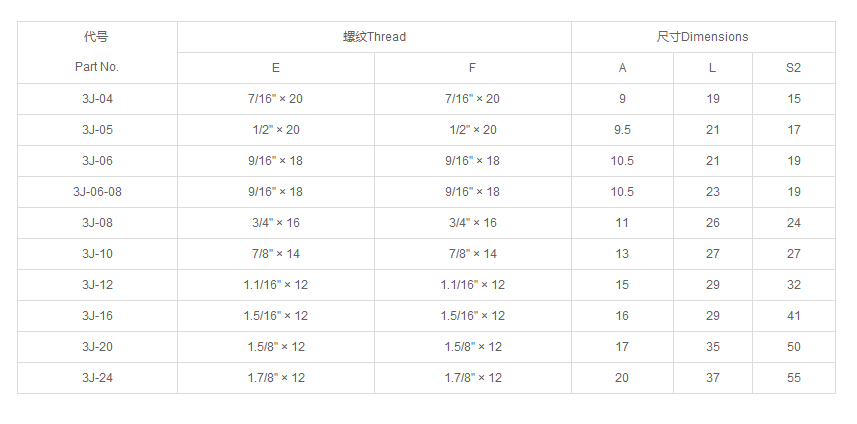Screen dimensions: 857x424
Task: Select the S2 value 41 for 3J-16
Action: (x=793, y=316)
